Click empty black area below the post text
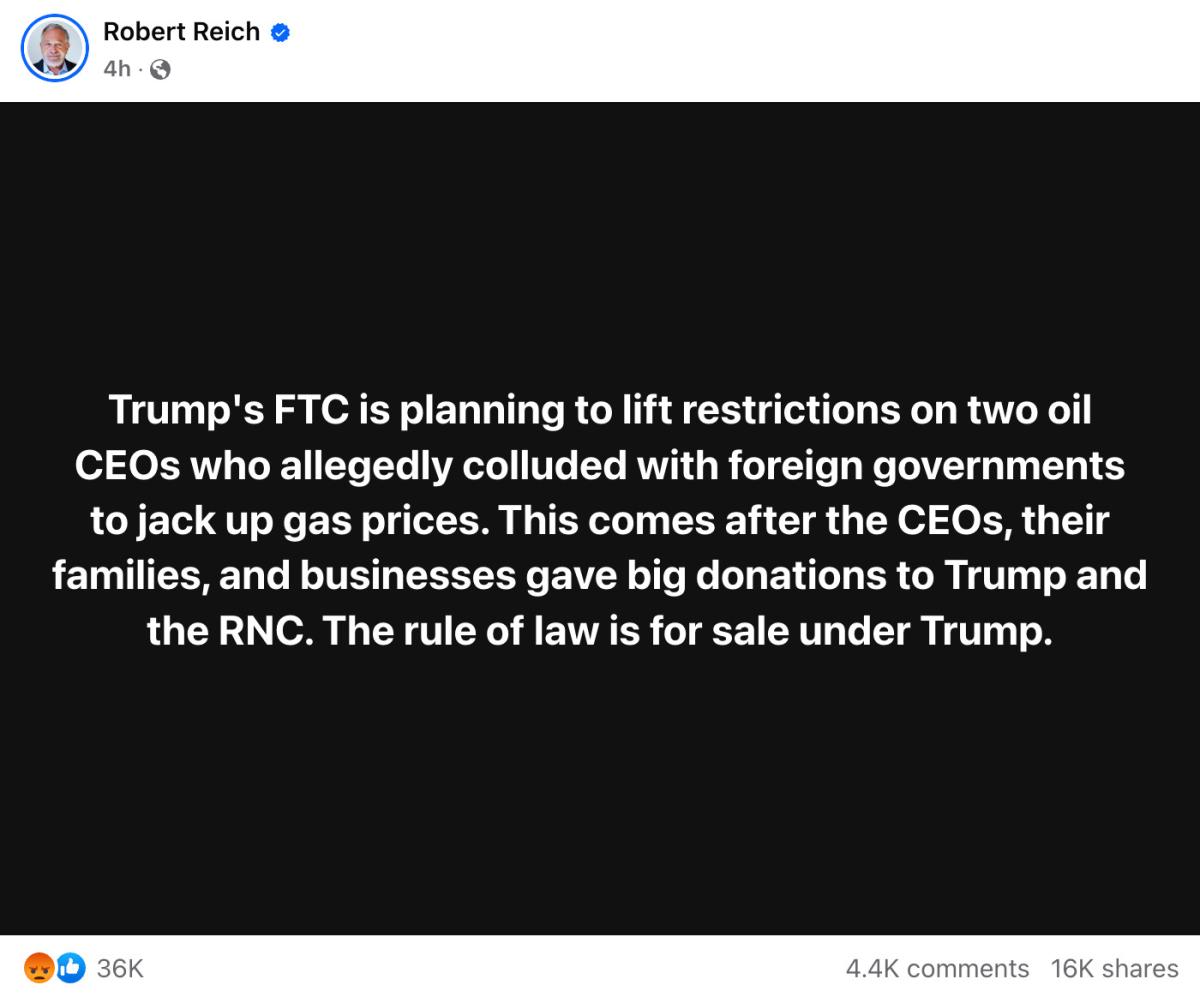The image size is (1200, 997). 600,790
